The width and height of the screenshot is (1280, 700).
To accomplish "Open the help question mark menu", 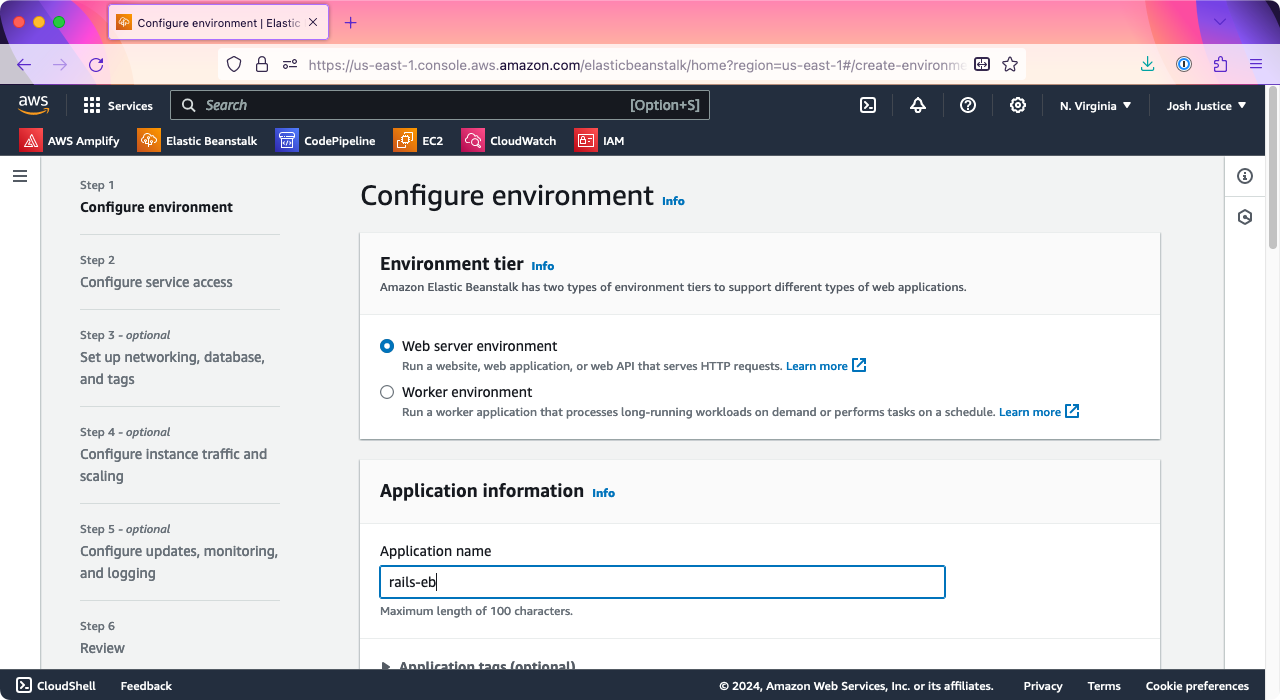I will [x=968, y=105].
